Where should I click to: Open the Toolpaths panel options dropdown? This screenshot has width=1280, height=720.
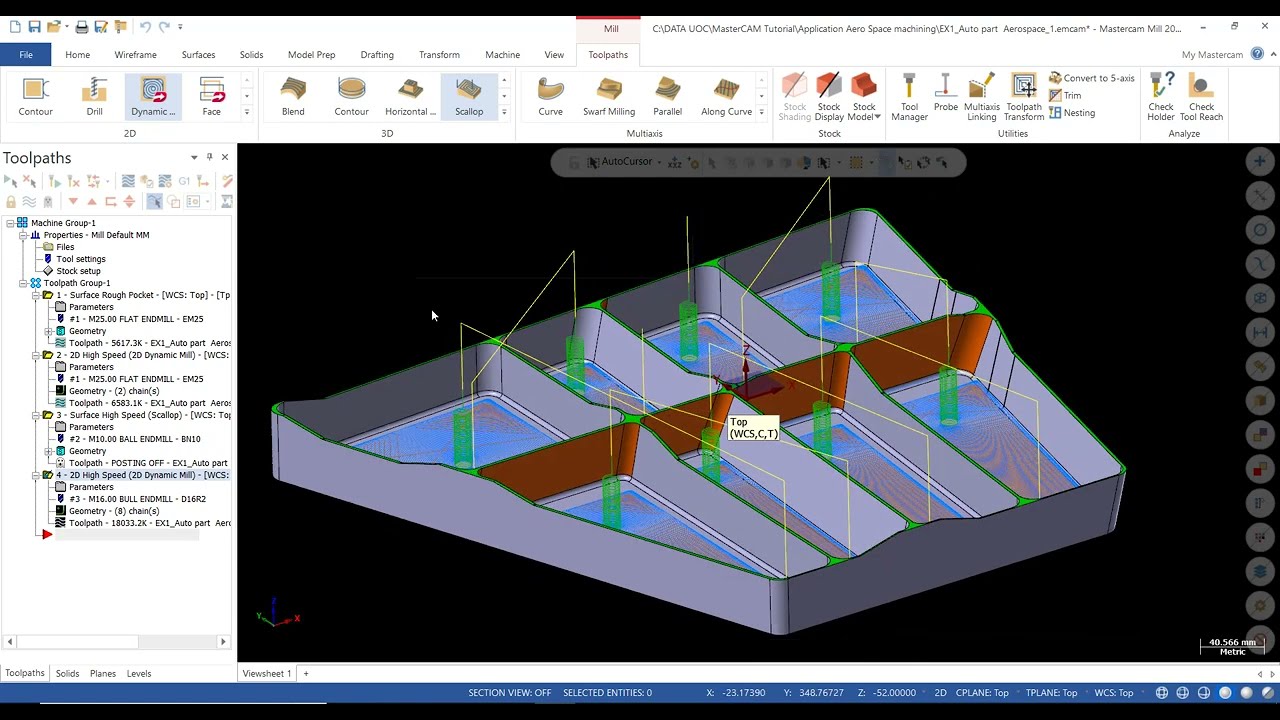[194, 157]
